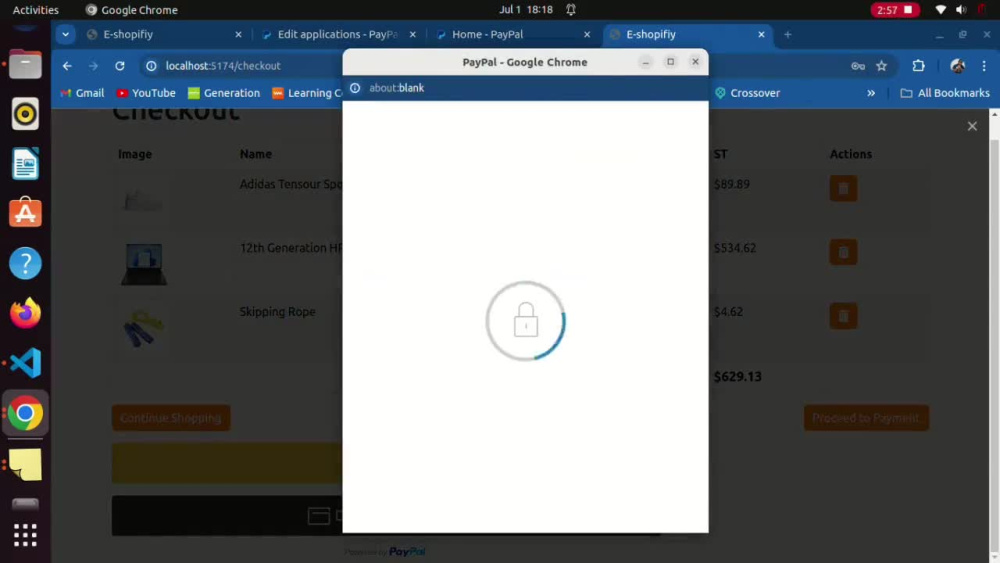Open a new browser tab
The width and height of the screenshot is (1000, 563).
pos(788,34)
